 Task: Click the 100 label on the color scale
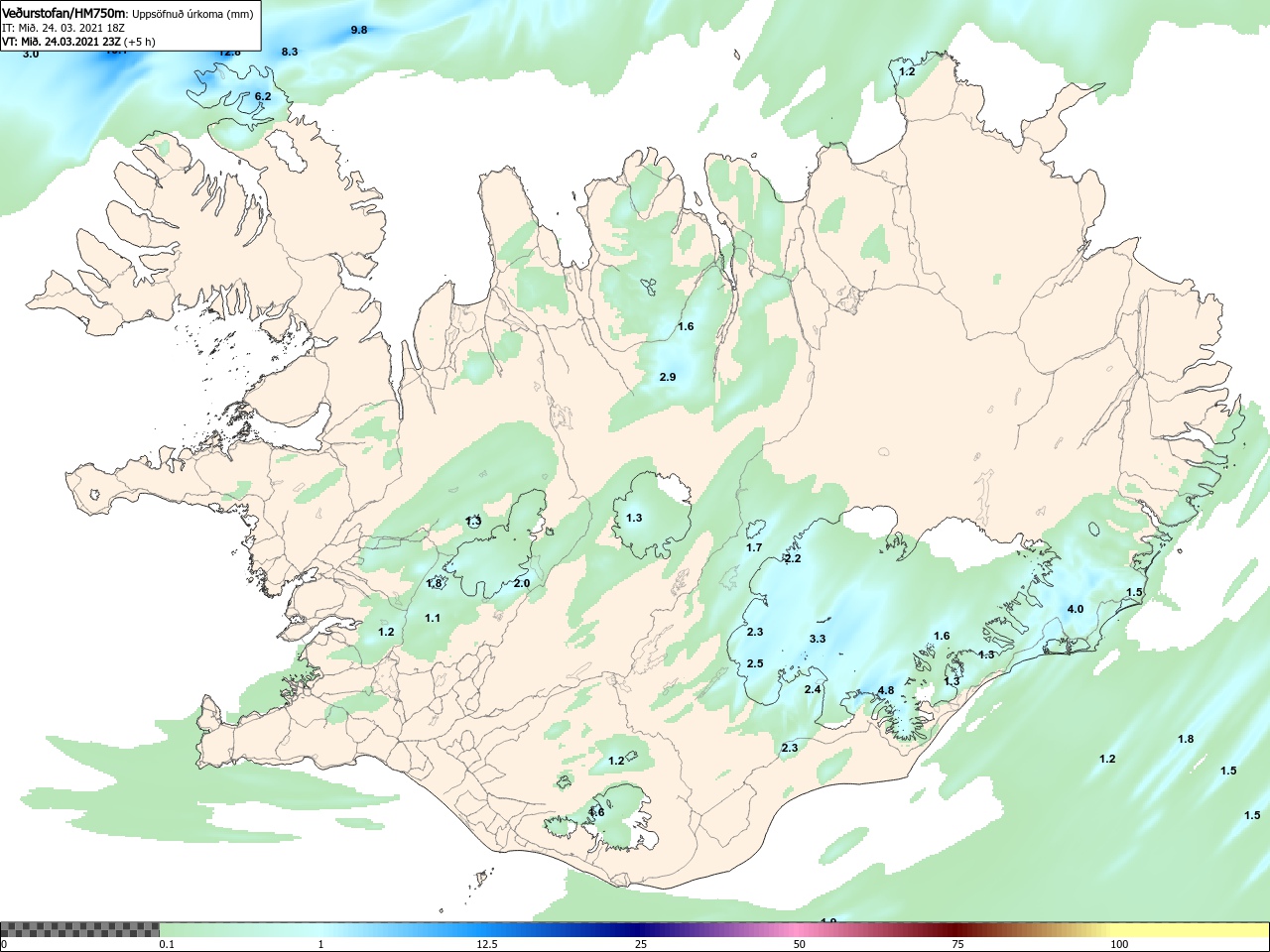click(1119, 944)
